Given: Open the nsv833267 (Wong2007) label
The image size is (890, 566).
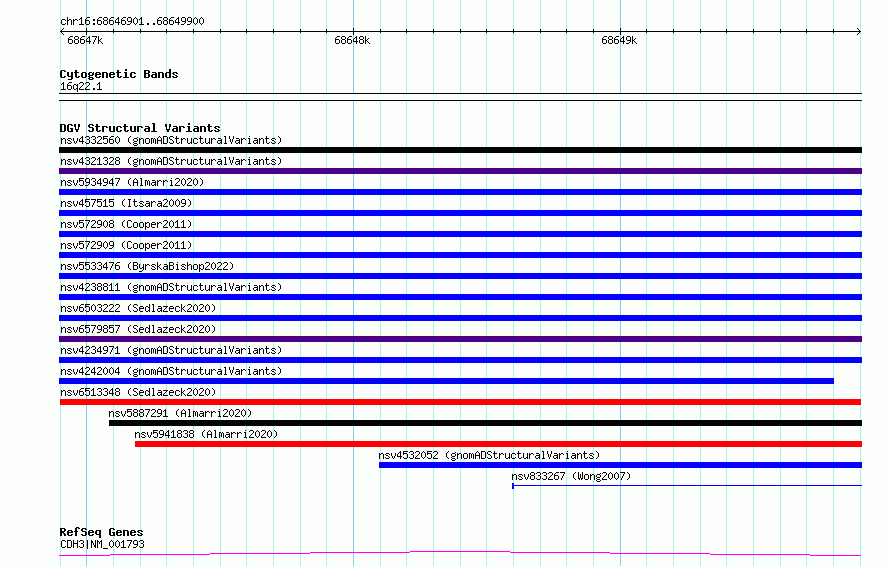Looking at the screenshot, I should (x=571, y=476).
